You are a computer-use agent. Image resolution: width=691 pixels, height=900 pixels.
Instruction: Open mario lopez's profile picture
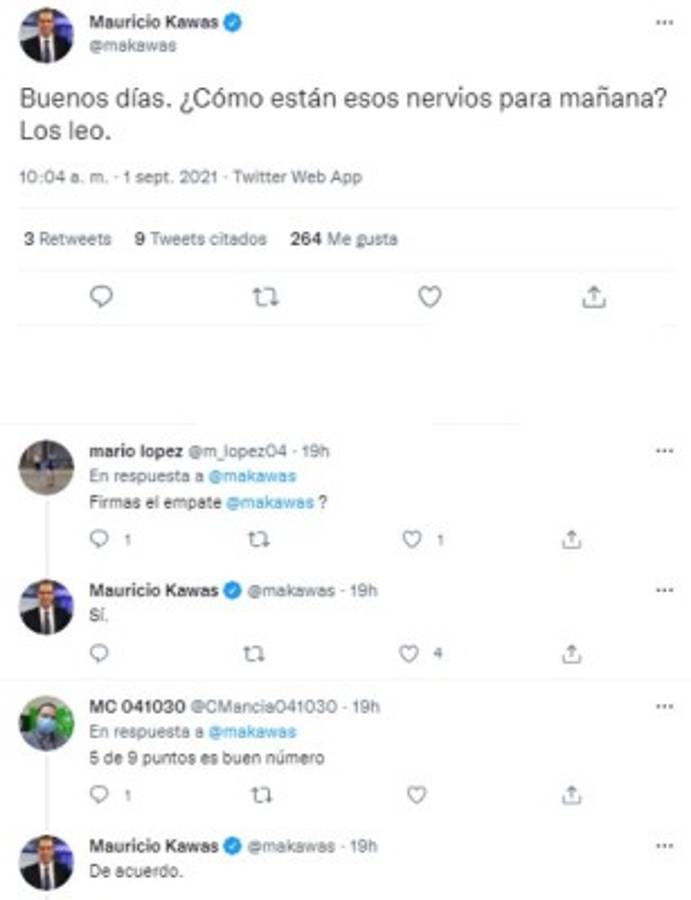click(x=46, y=467)
